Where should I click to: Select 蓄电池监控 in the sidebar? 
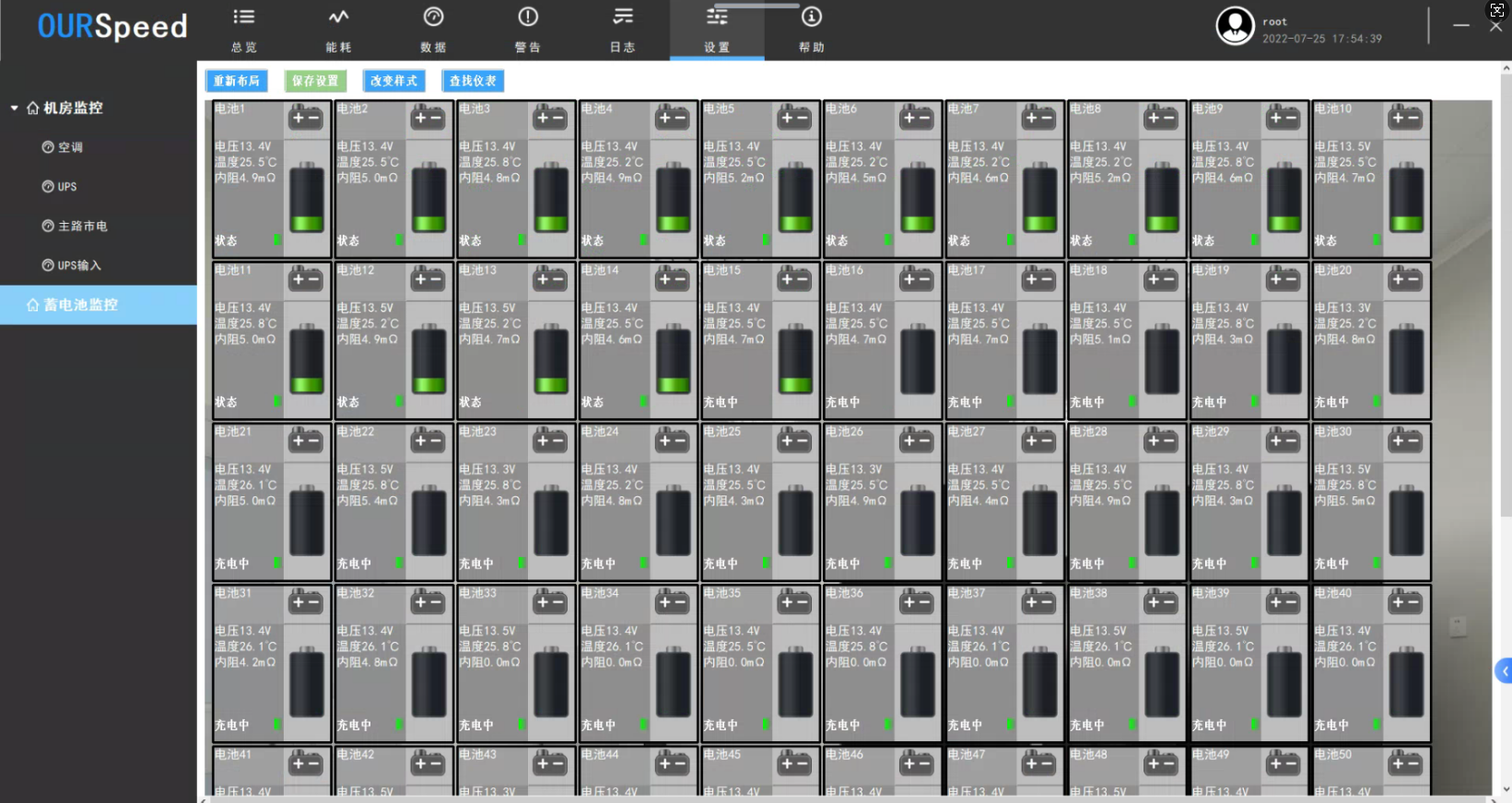[x=81, y=305]
